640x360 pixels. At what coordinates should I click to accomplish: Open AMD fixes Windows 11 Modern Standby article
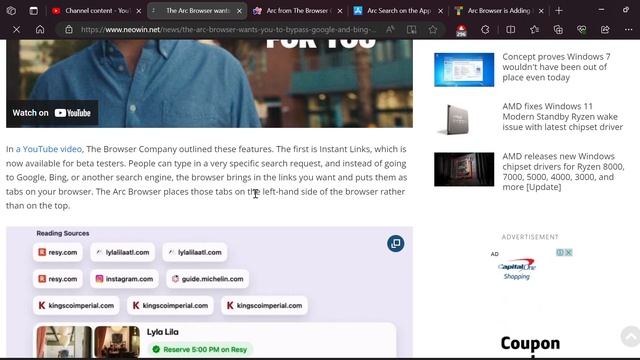[x=562, y=117]
